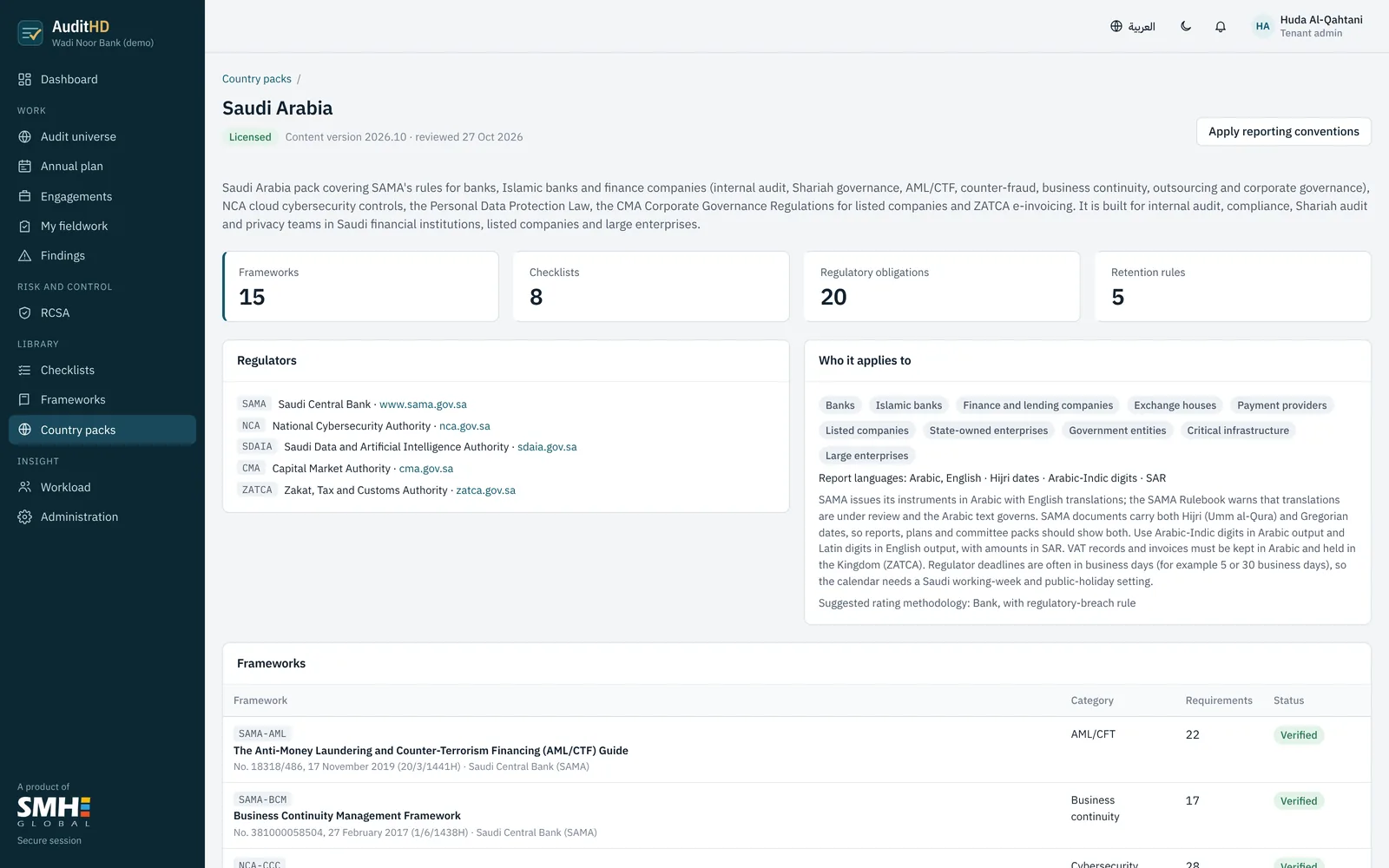Open the Anti-Money Laundering Guide framework row

point(797,750)
